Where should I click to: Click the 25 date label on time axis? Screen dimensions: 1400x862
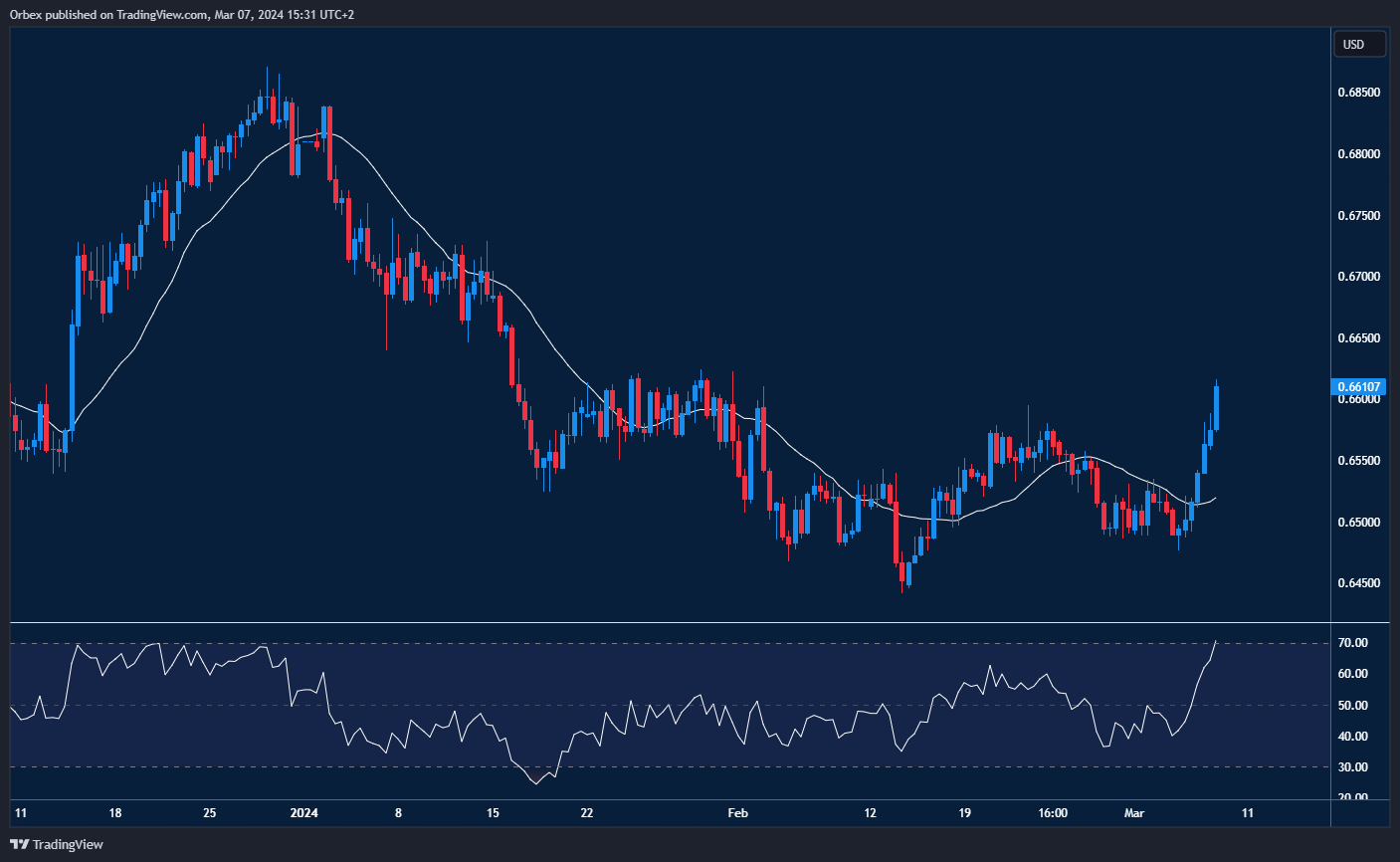[209, 813]
